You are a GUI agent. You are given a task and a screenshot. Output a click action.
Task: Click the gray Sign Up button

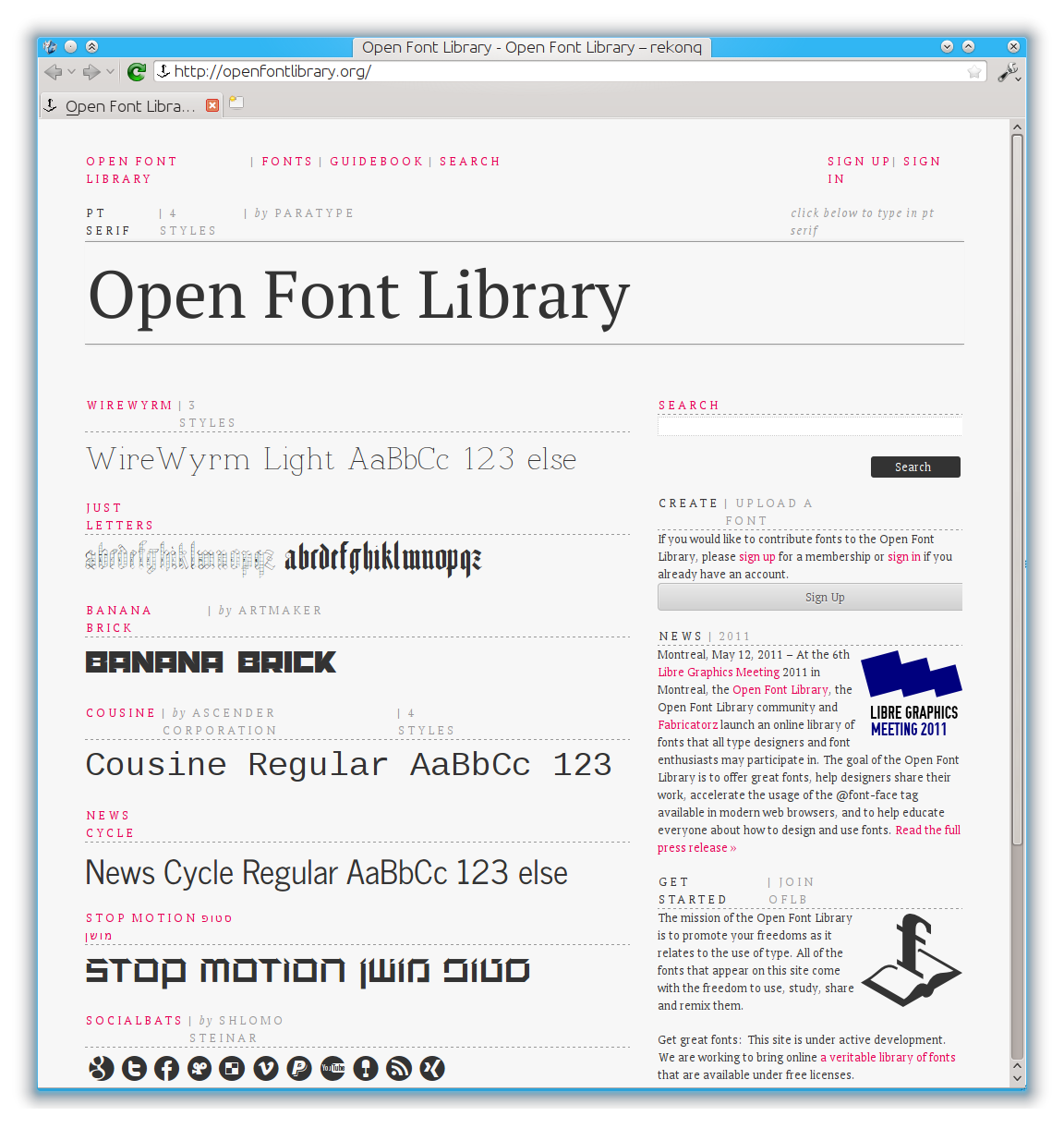click(x=810, y=597)
